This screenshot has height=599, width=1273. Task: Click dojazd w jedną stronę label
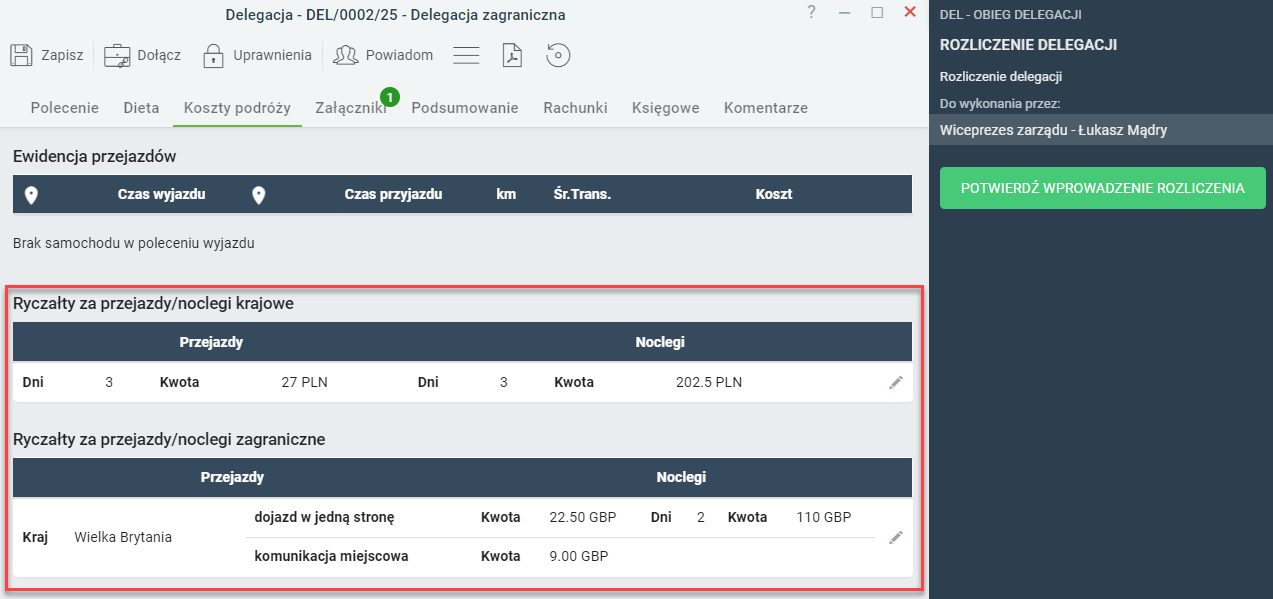324,517
